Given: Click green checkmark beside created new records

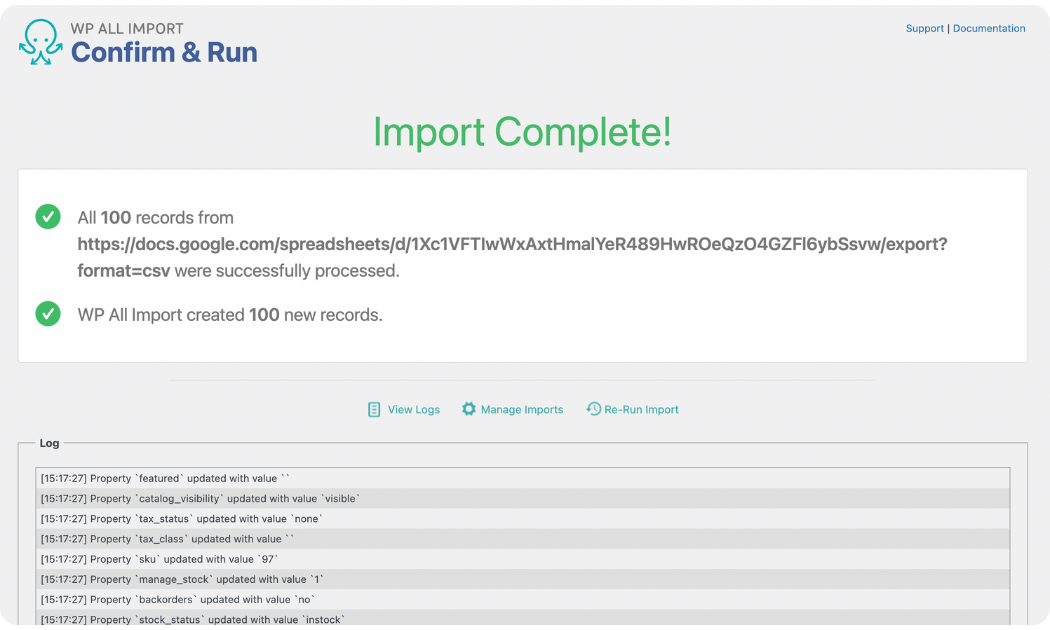Looking at the screenshot, I should click(48, 314).
